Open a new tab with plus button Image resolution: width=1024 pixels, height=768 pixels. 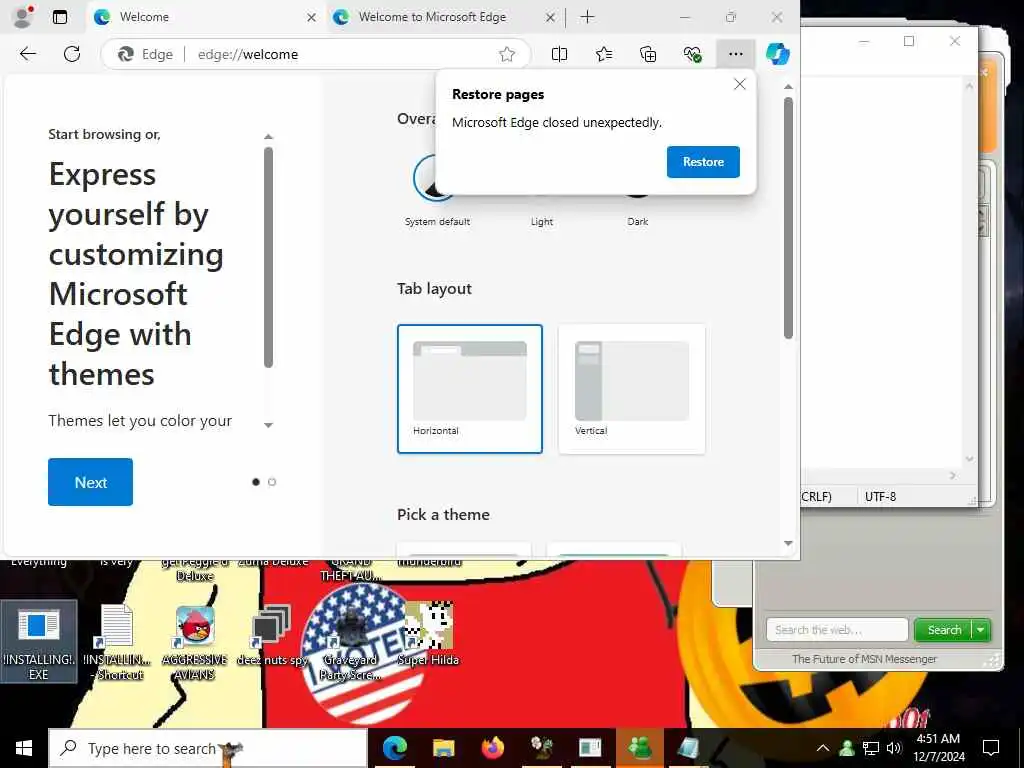[x=587, y=17]
